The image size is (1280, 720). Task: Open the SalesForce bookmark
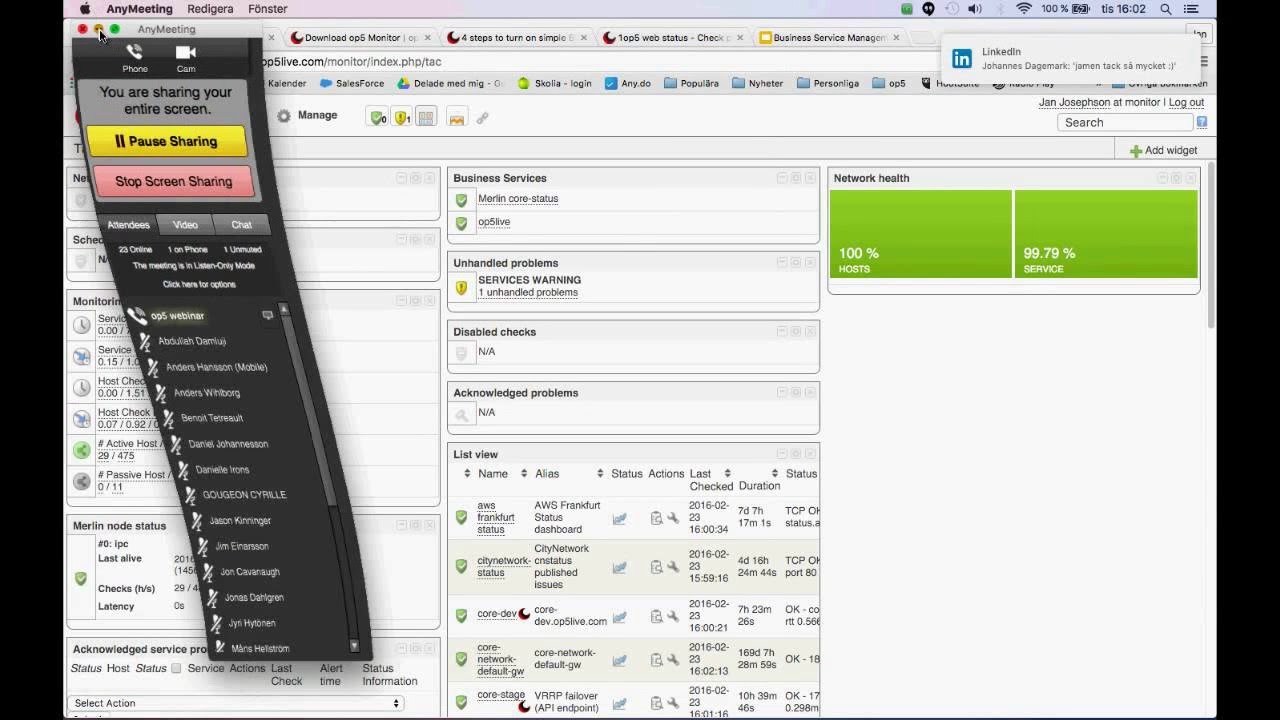352,84
